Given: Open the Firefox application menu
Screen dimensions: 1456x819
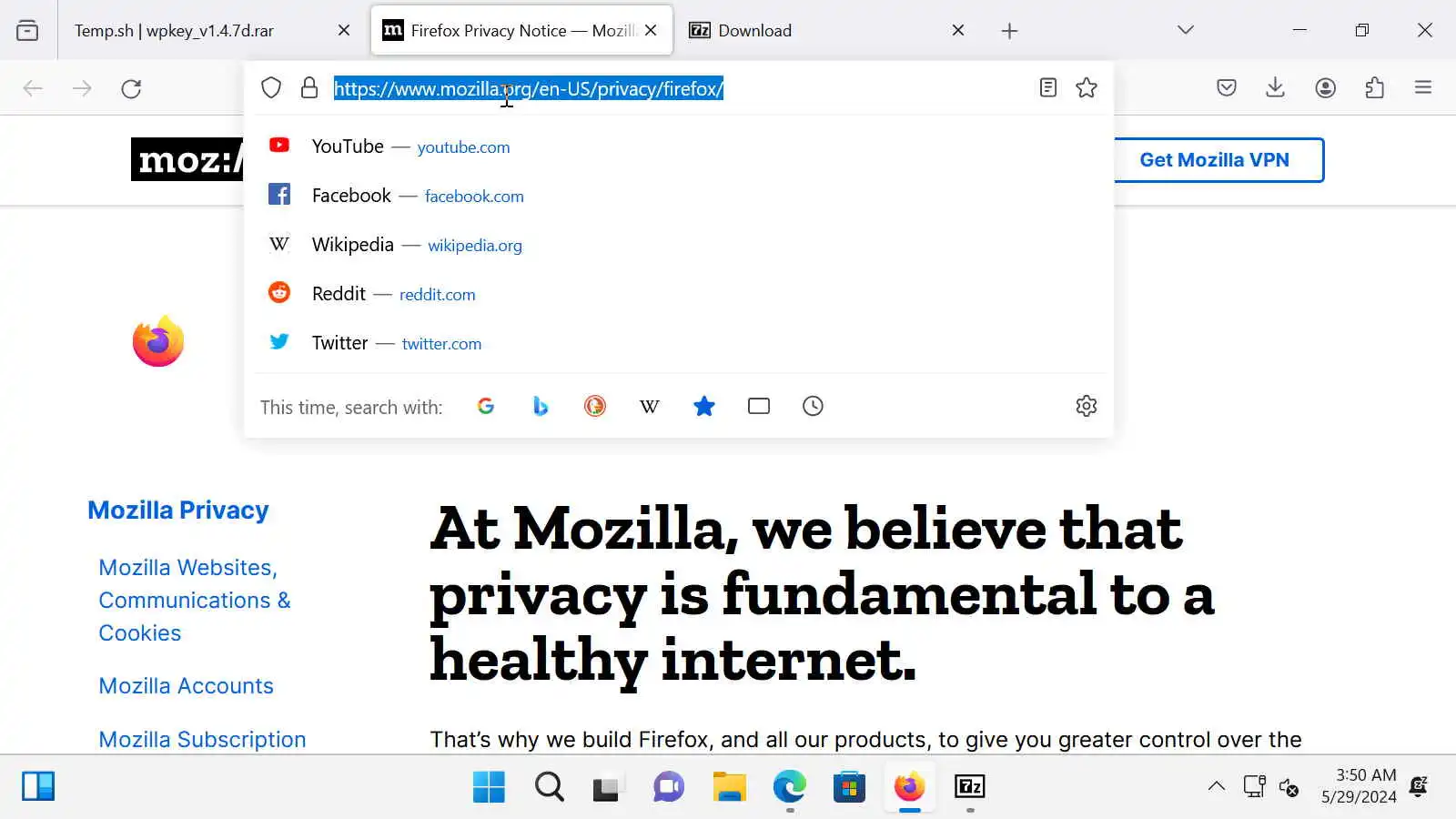Looking at the screenshot, I should (1423, 88).
